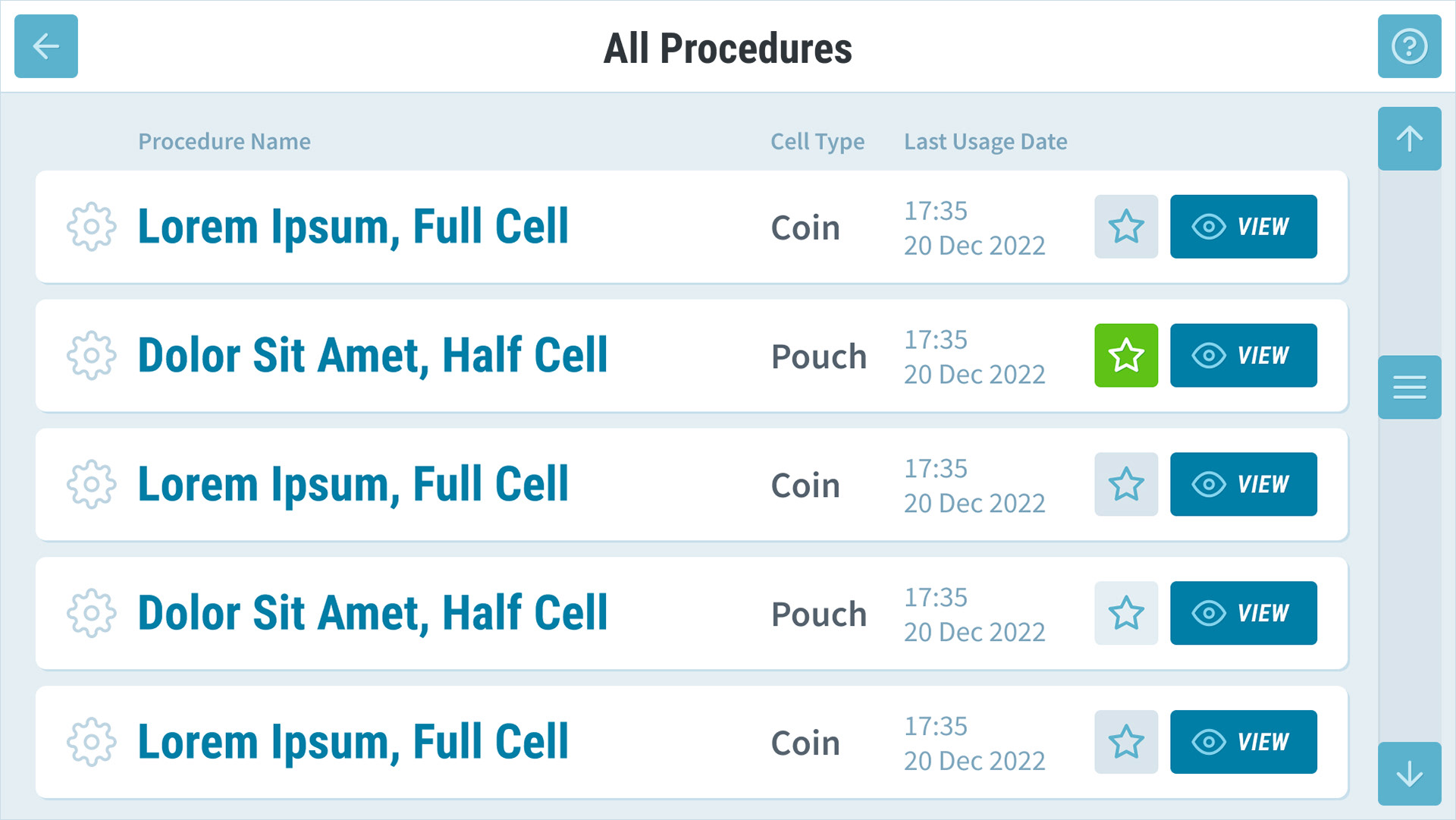Image resolution: width=1456 pixels, height=820 pixels.
Task: Toggle the star on the third row procedure
Action: pyautogui.click(x=1126, y=485)
